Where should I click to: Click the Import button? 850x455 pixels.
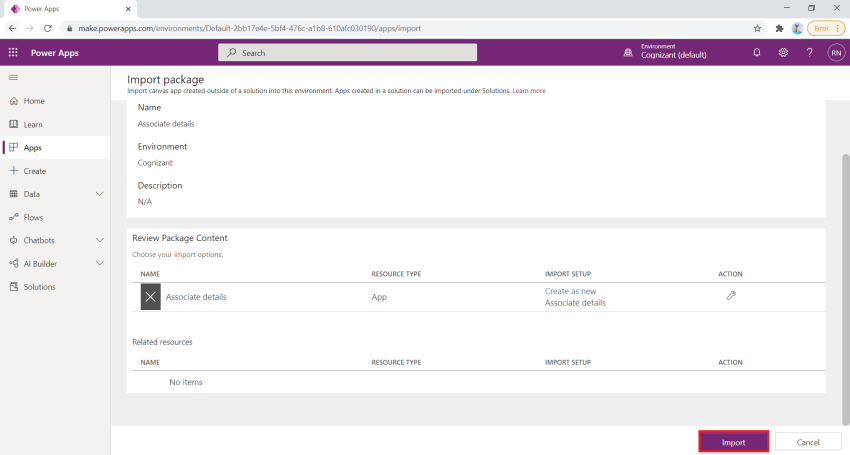click(x=733, y=442)
